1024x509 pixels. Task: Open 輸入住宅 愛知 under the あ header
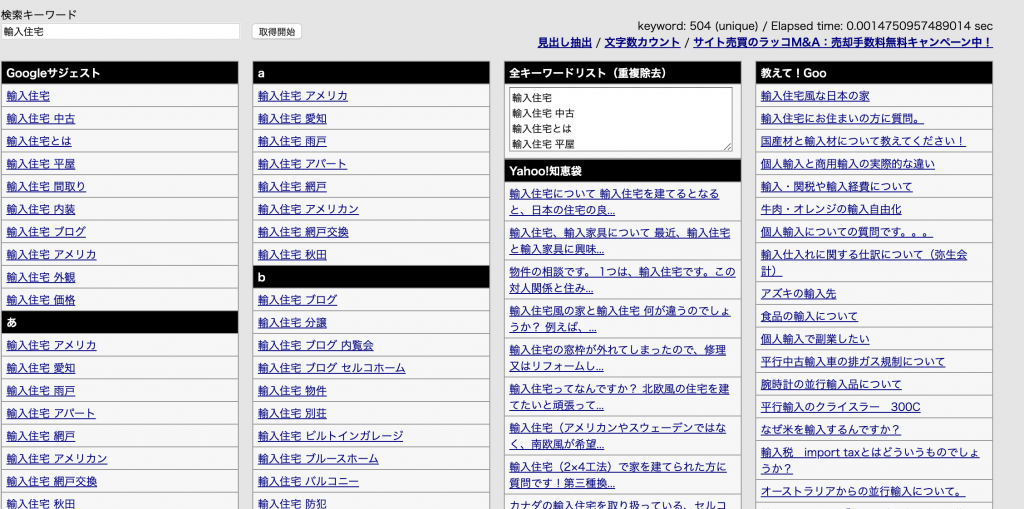tap(40, 368)
